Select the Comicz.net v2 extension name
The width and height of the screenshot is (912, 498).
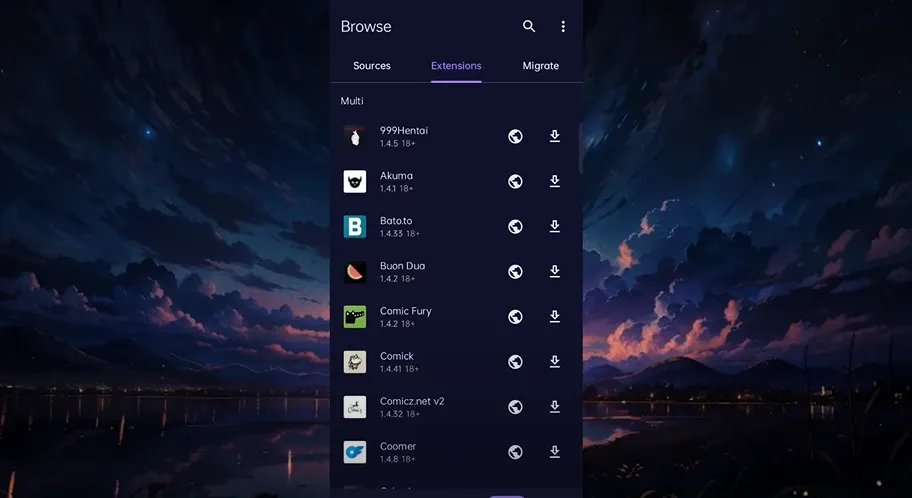[x=412, y=401]
